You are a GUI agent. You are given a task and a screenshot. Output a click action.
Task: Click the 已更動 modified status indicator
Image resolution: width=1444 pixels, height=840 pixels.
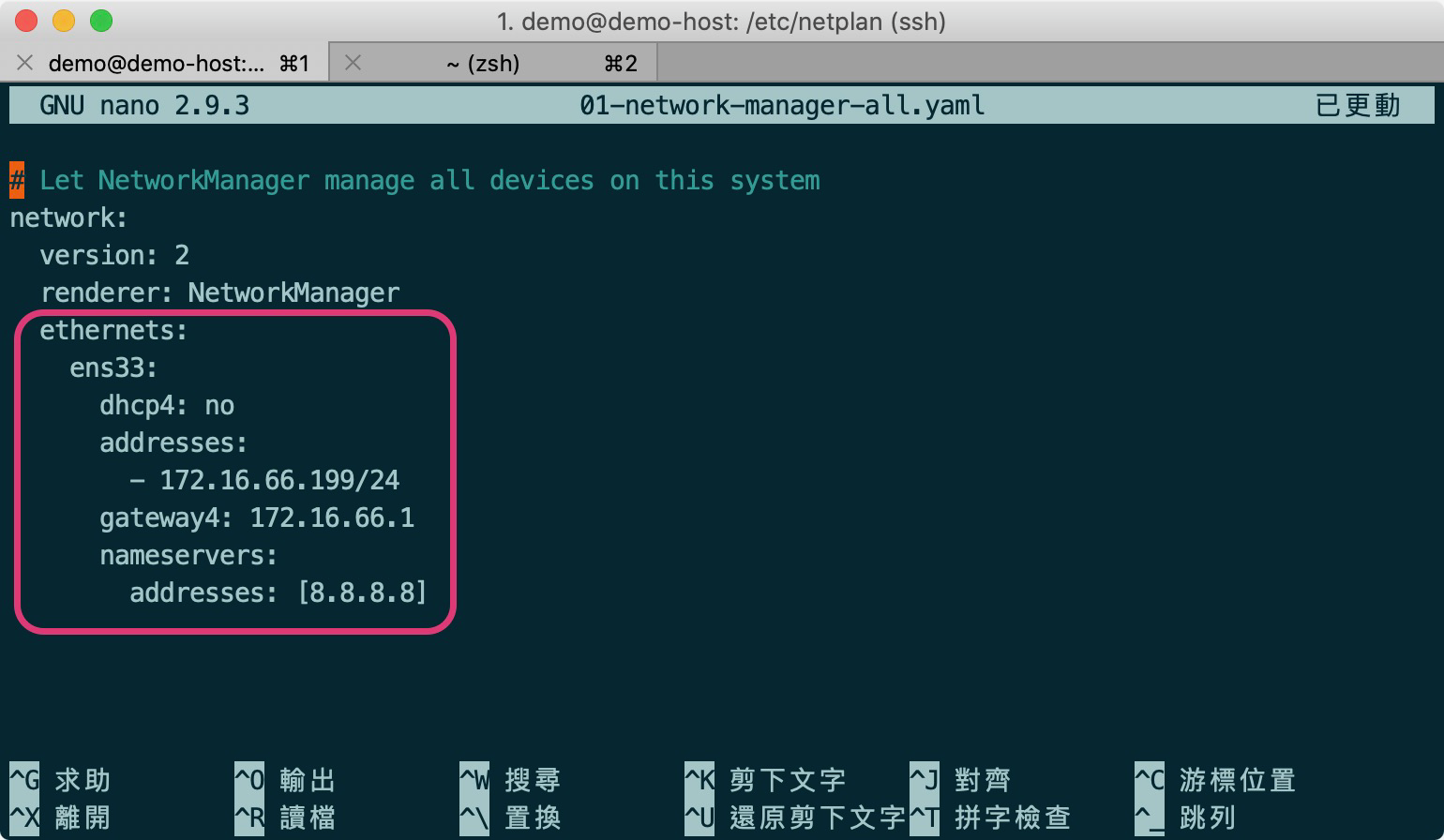pos(1356,105)
